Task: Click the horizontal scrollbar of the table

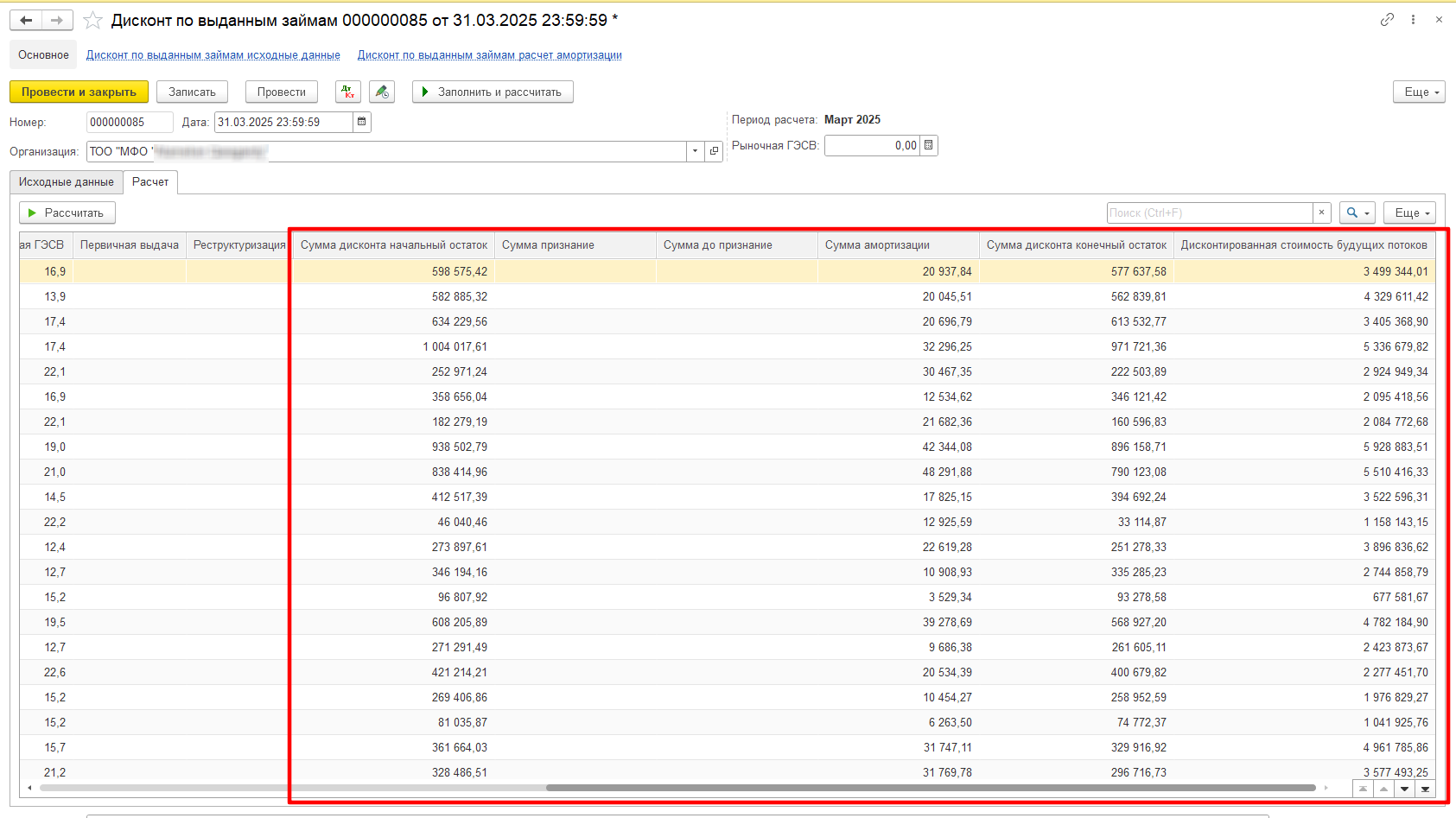Action: [930, 788]
